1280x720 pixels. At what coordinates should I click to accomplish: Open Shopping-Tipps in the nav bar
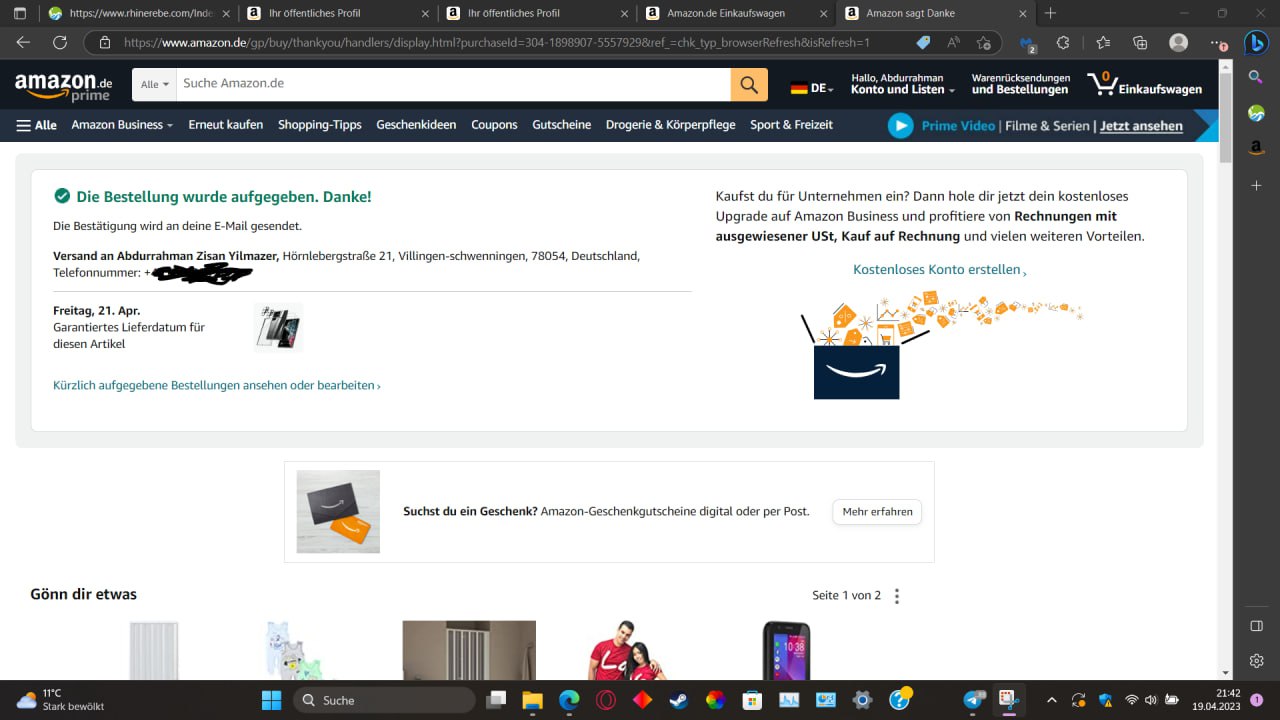click(320, 125)
